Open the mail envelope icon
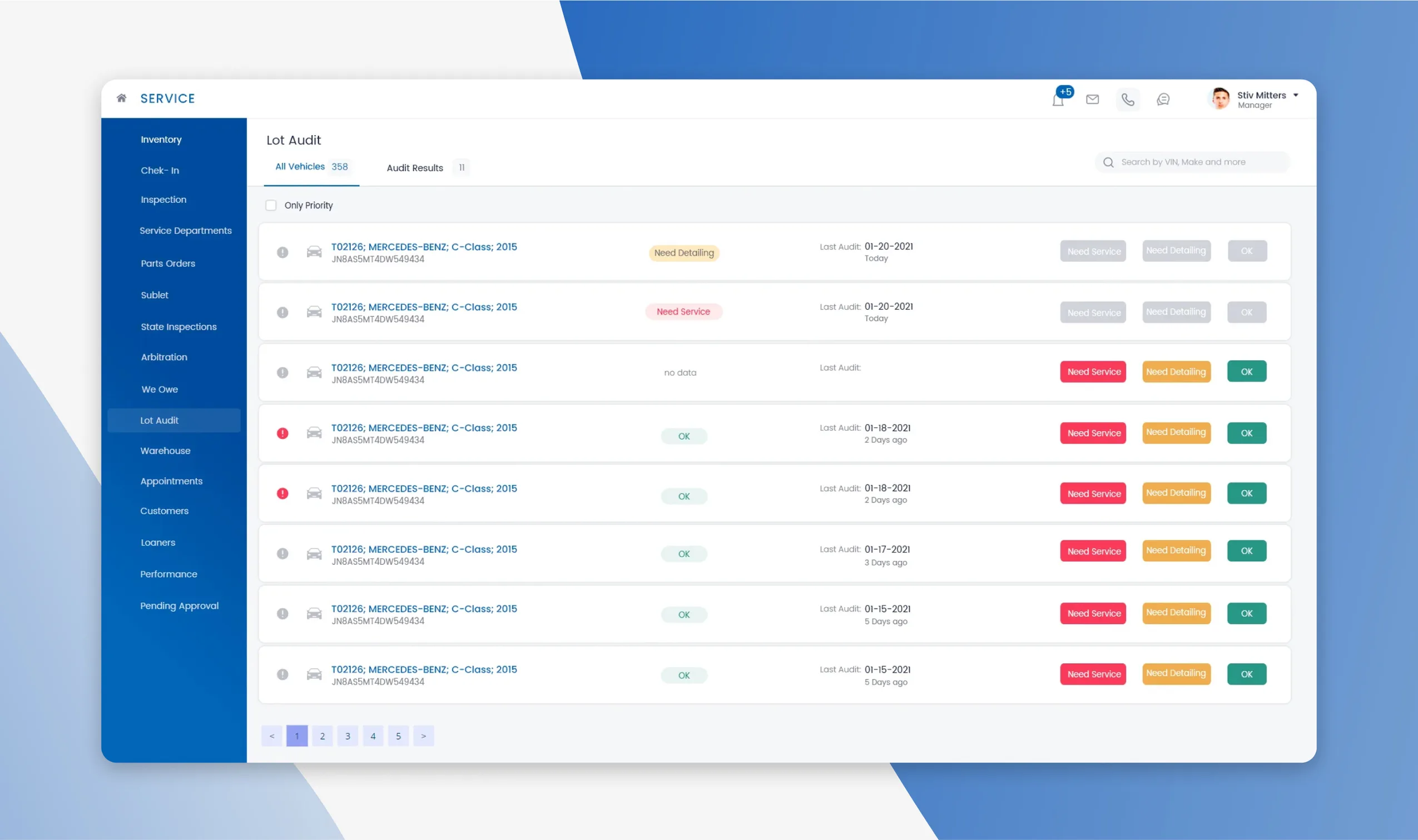Image resolution: width=1418 pixels, height=840 pixels. [1092, 100]
